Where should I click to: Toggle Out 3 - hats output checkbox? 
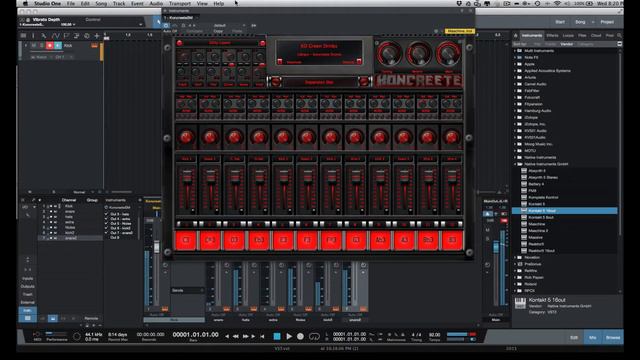107,214
